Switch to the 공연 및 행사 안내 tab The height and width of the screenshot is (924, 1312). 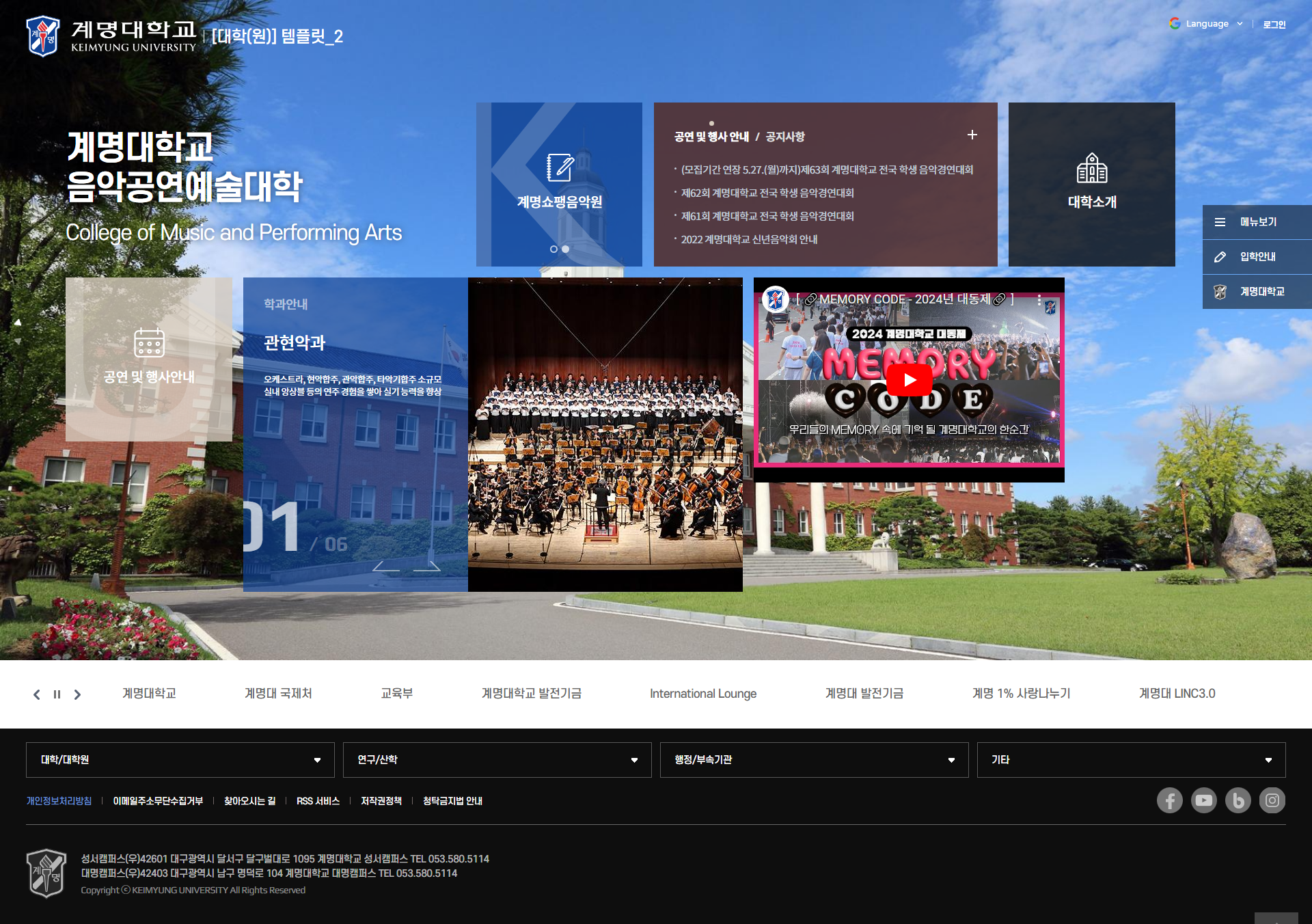[711, 137]
